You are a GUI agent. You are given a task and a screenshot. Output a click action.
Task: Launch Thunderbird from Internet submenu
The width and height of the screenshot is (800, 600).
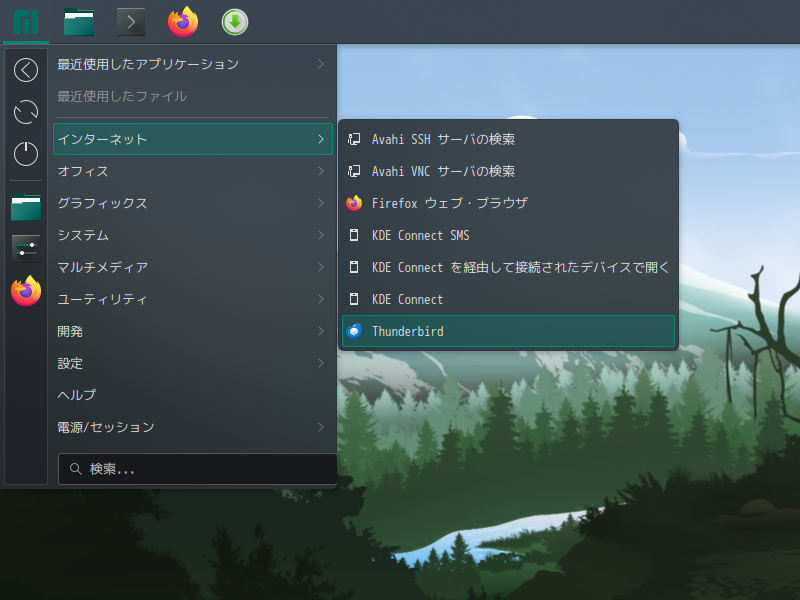tap(508, 331)
